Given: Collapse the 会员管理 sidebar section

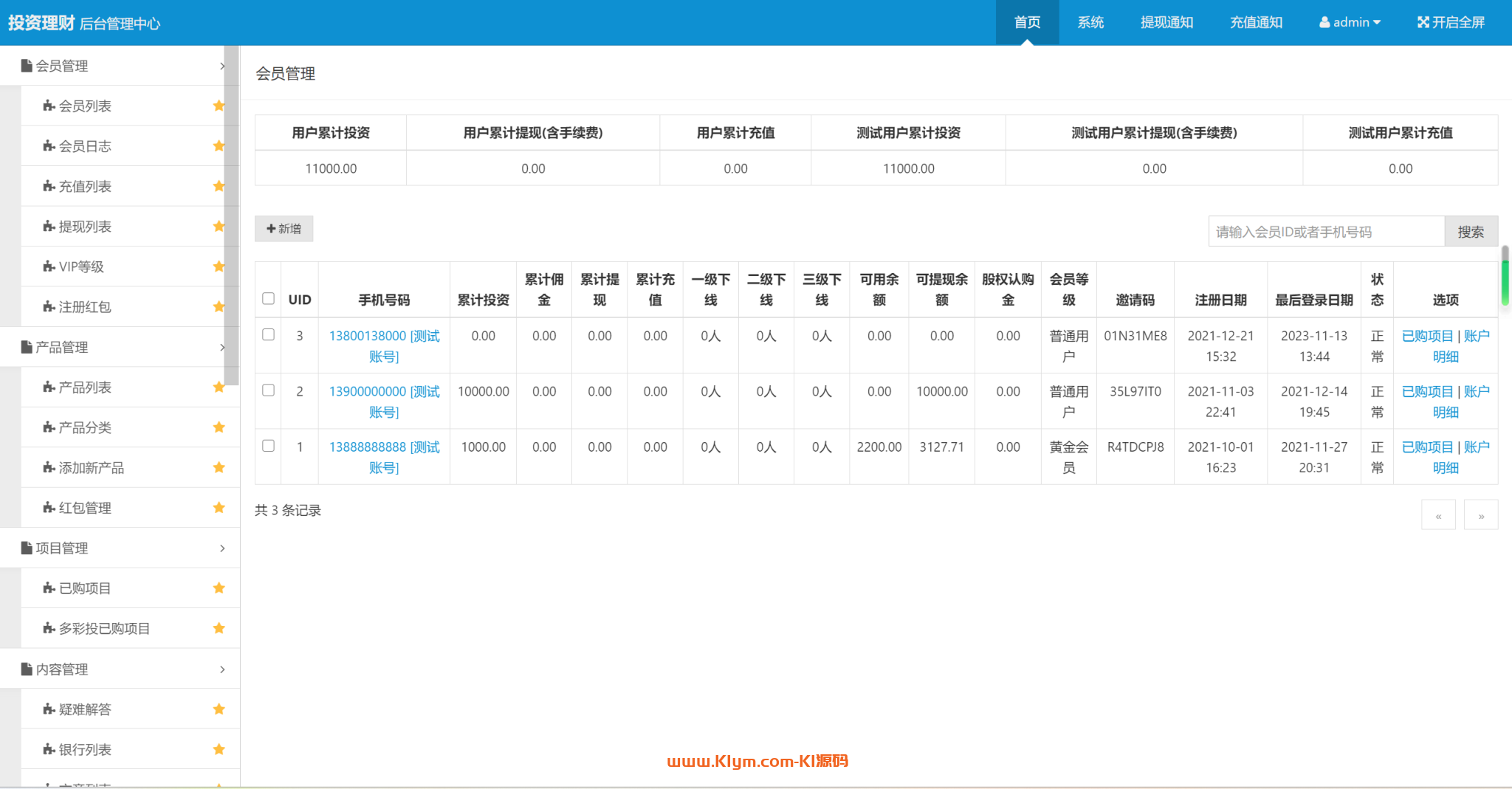Looking at the screenshot, I should pyautogui.click(x=120, y=66).
